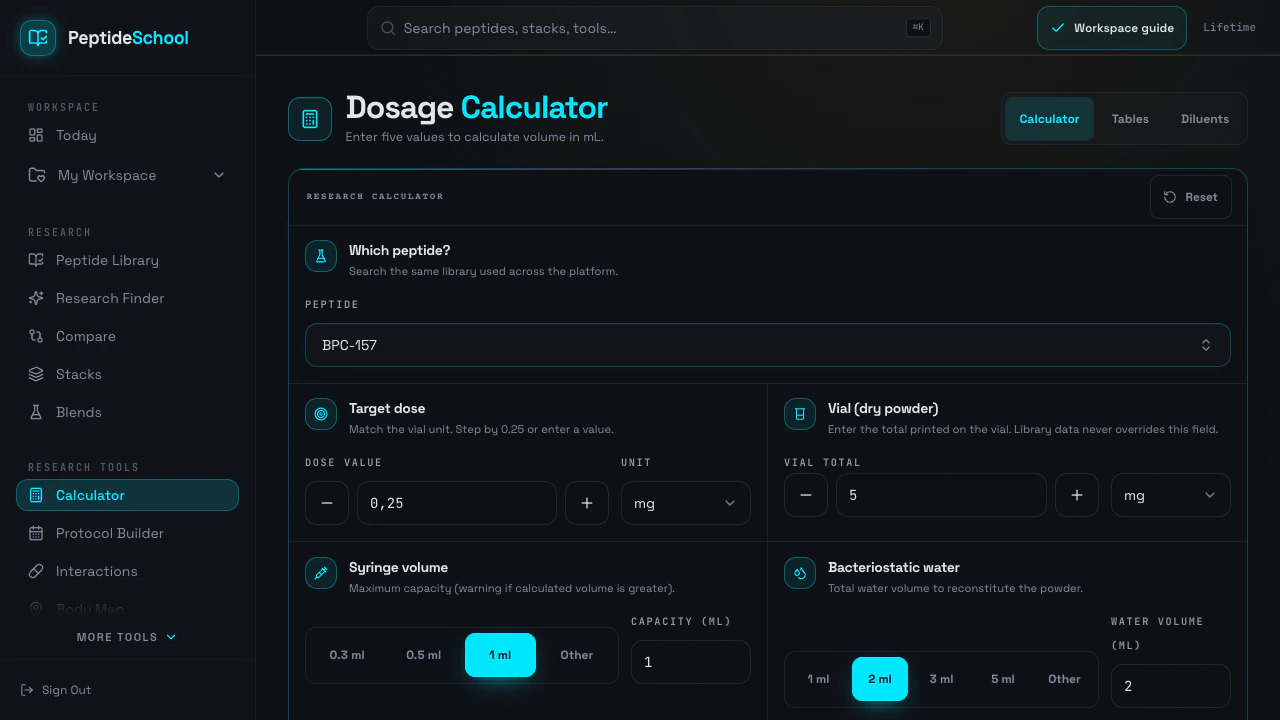Click the My Workspace folder icon
Screen dimensions: 1280x720
coord(37,175)
